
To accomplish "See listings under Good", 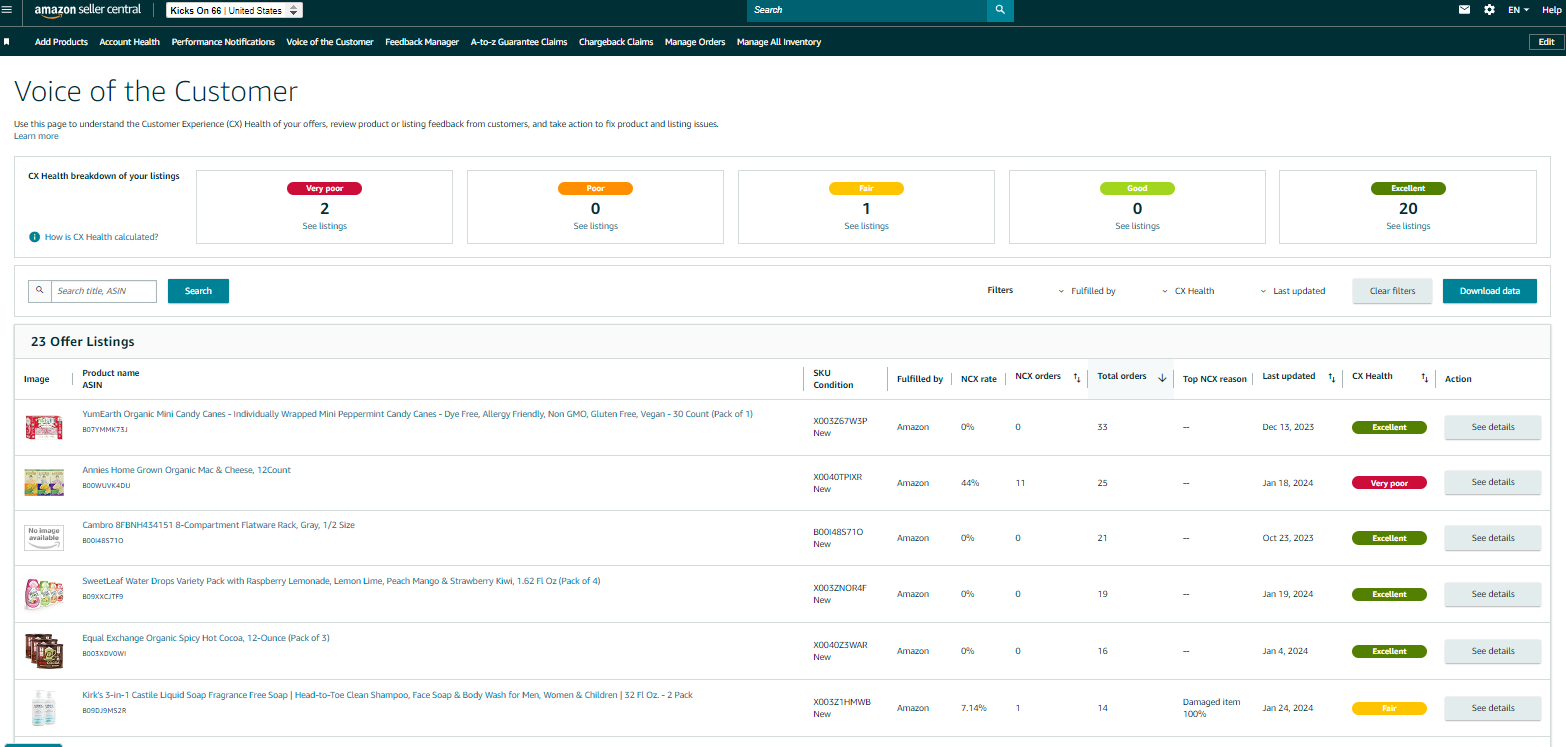I will 1137,226.
